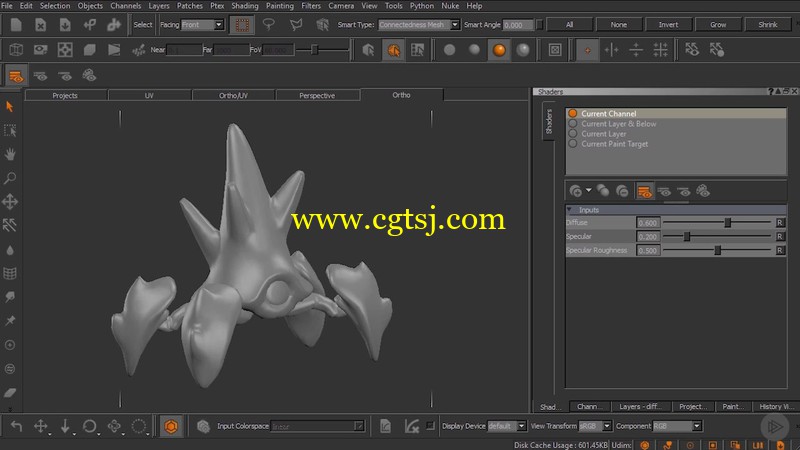Select the Current Channel radio button
The height and width of the screenshot is (450, 800).
(x=573, y=113)
